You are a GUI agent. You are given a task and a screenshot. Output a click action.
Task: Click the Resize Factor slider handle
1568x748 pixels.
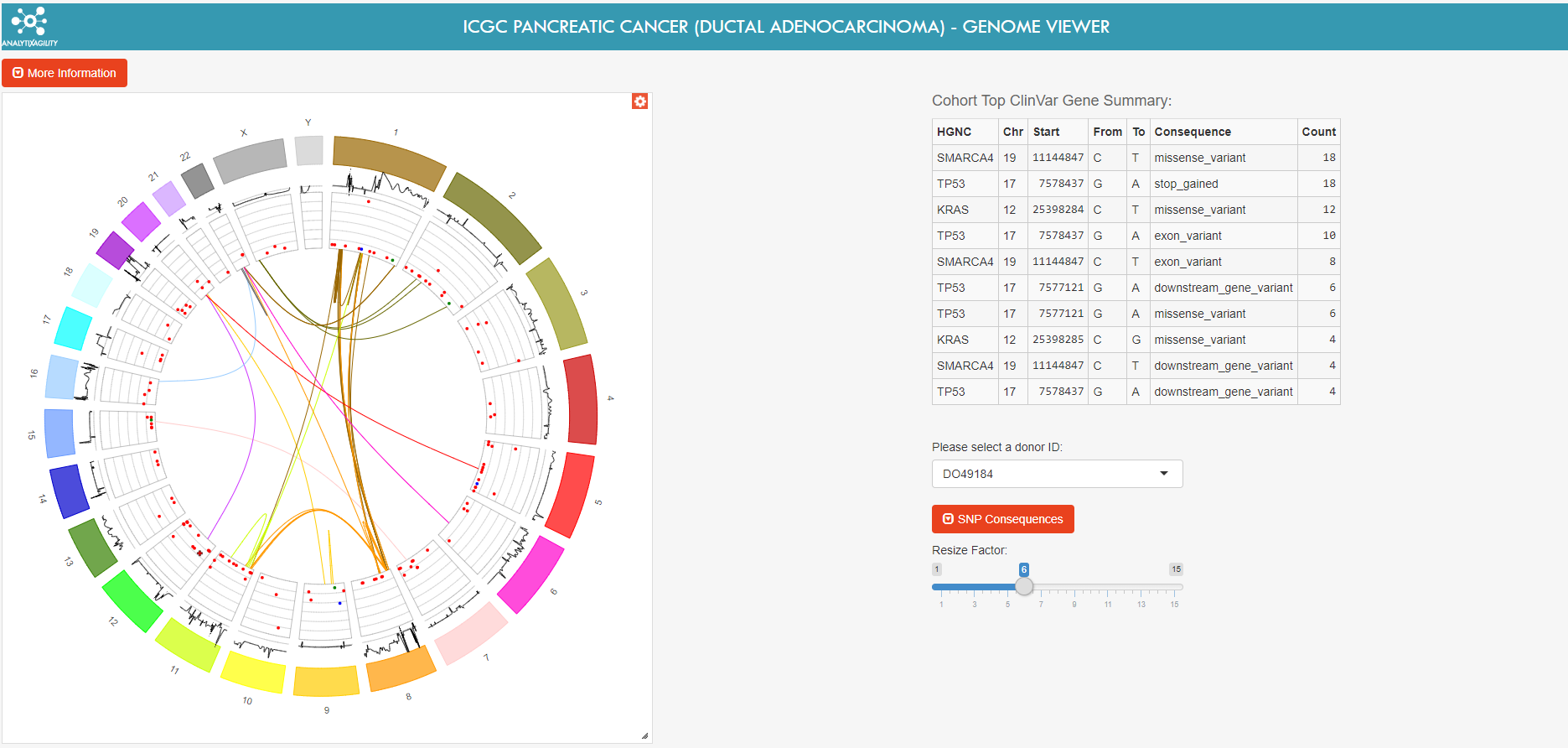click(1024, 586)
